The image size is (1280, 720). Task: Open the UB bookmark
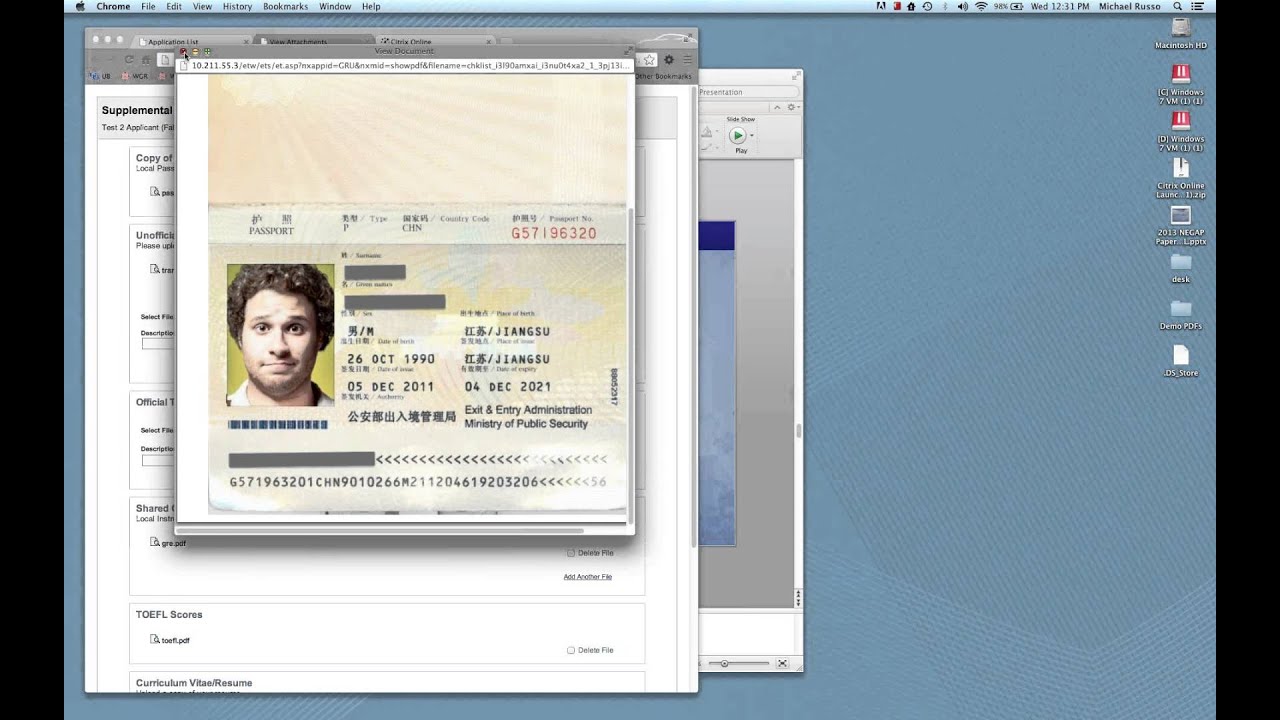tap(102, 76)
